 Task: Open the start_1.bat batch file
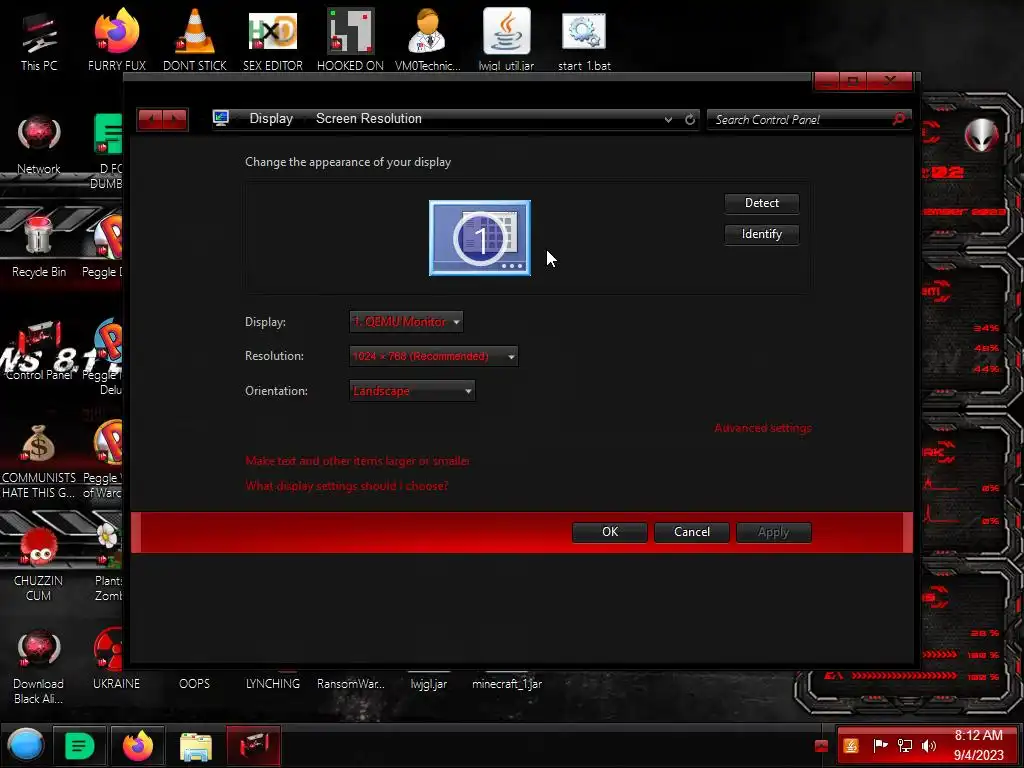coord(584,40)
